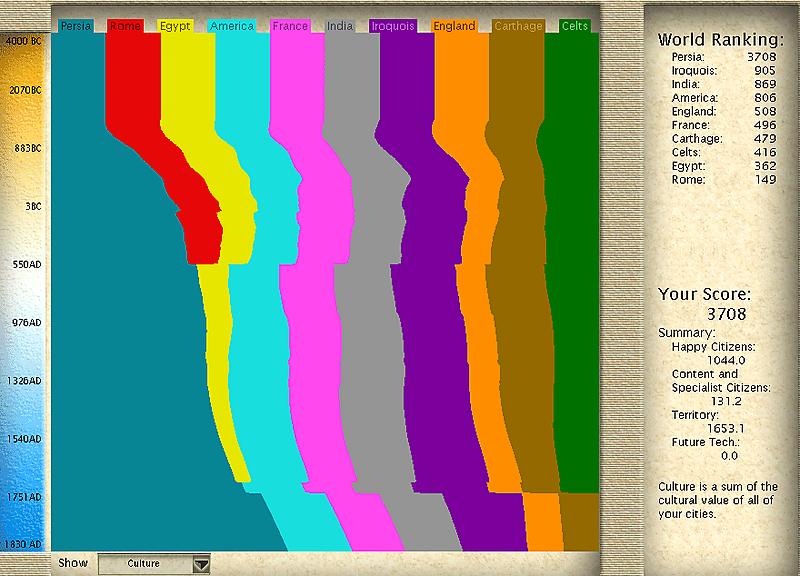Click the World Ranking heading
This screenshot has height=576, width=800.
tap(720, 40)
